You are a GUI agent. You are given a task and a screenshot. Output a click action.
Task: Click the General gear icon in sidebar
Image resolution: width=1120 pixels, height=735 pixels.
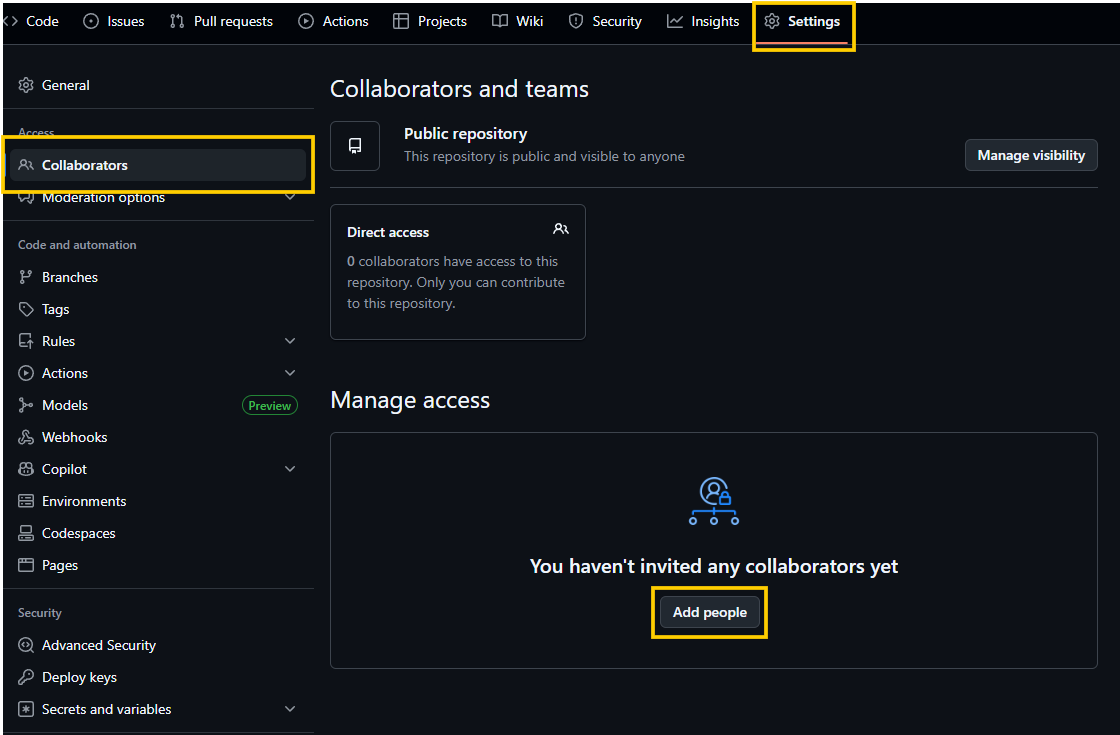coord(26,85)
